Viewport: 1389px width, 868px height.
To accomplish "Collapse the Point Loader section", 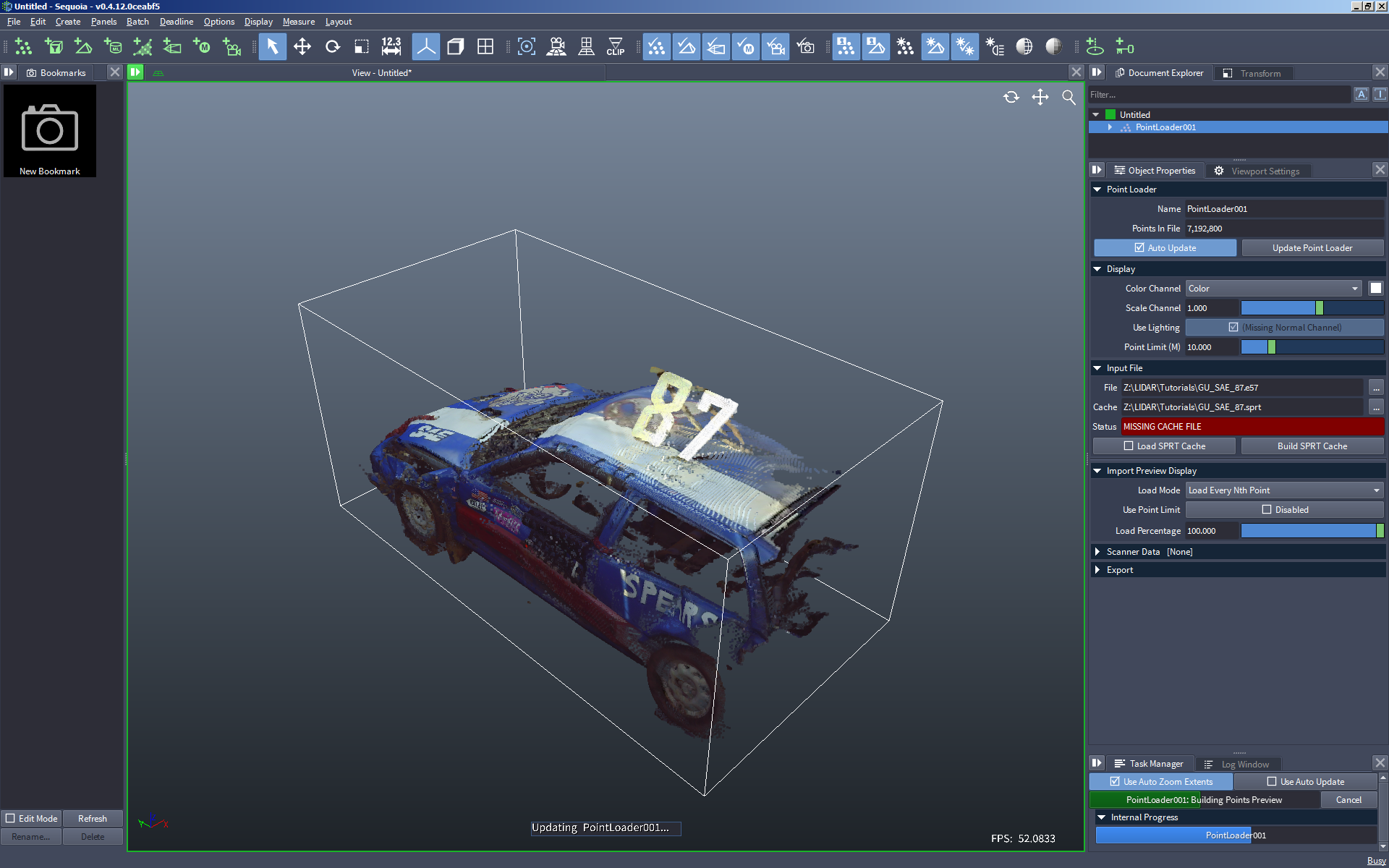I will 1097,190.
